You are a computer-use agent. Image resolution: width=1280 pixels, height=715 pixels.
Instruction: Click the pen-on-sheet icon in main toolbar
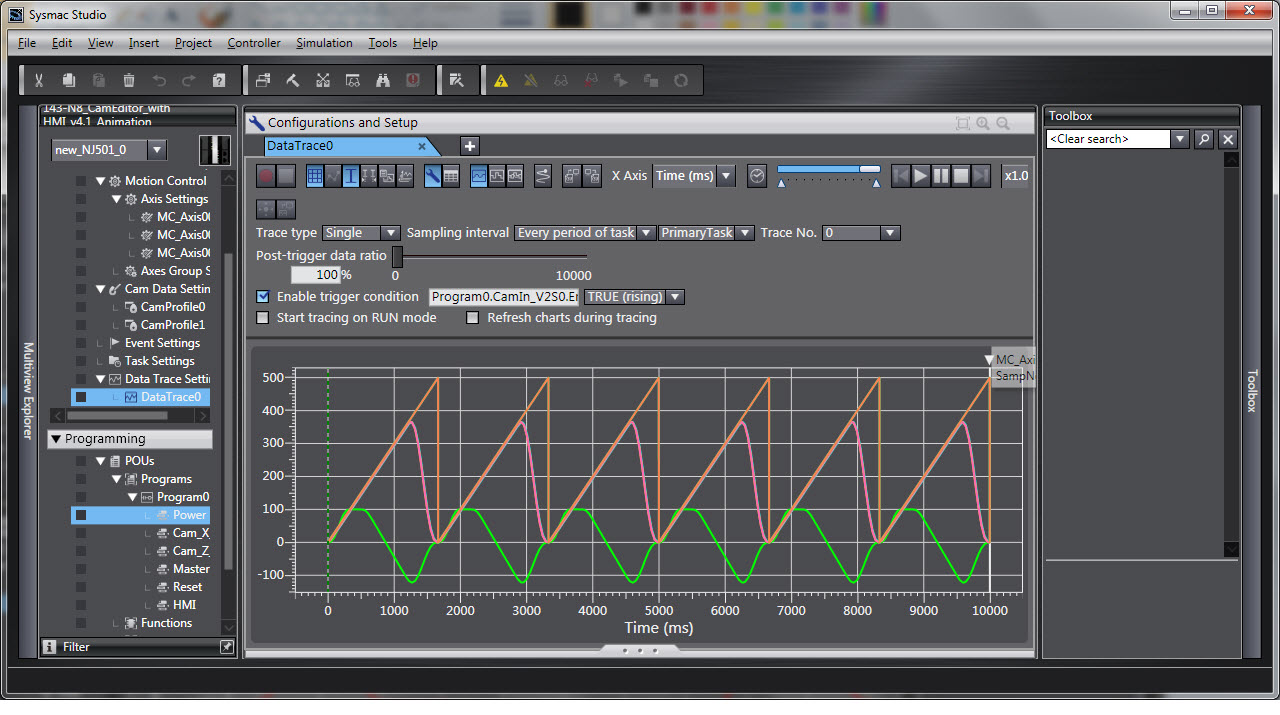pos(457,81)
